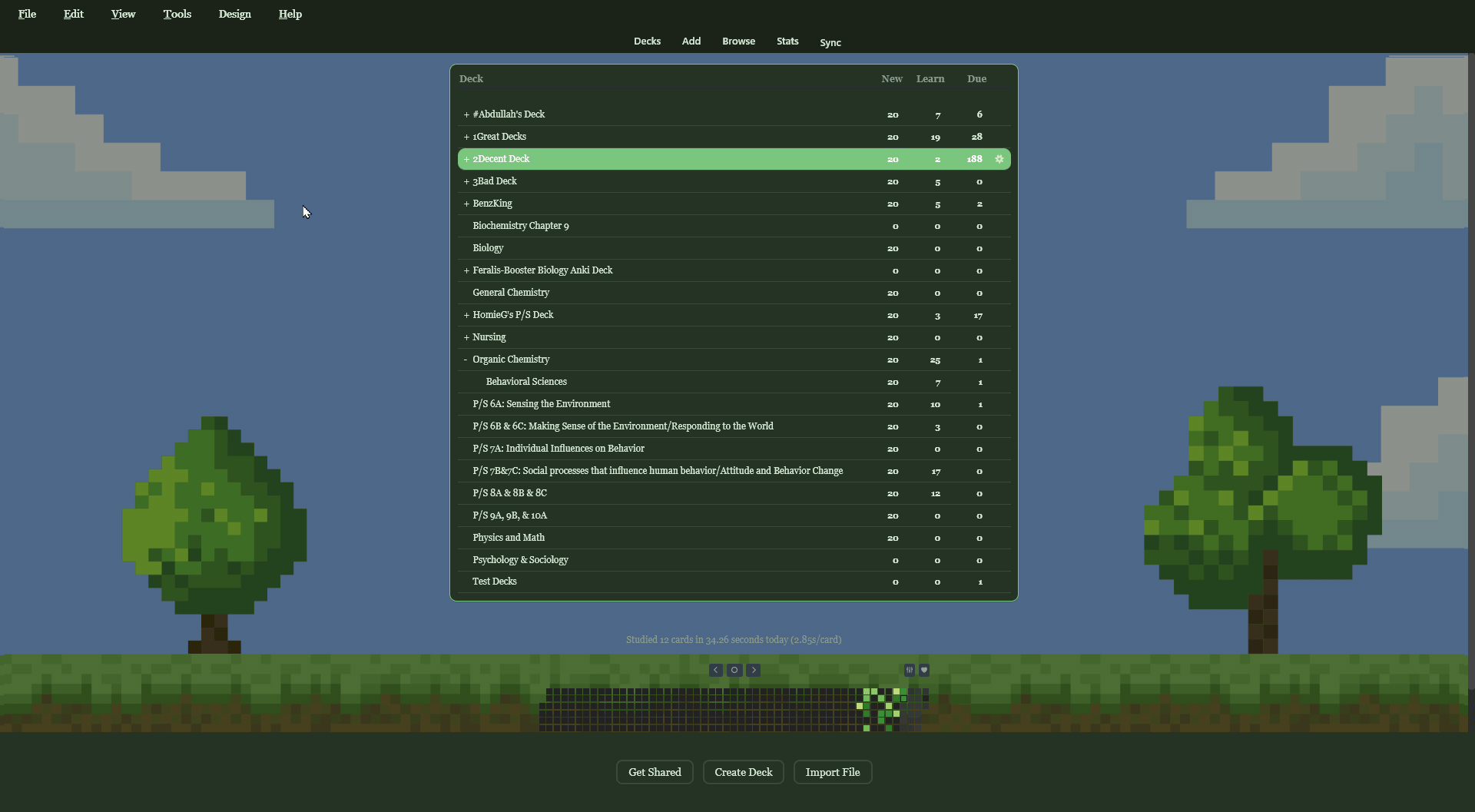Click heatmap today circle button
The image size is (1475, 812).
pyautogui.click(x=734, y=670)
